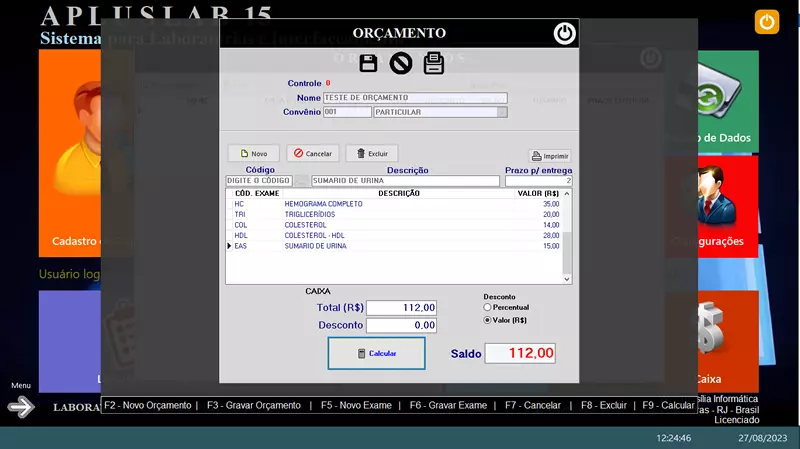
Task: Choose F2 - Novo Orçamento in the bottom bar
Action: tap(148, 405)
